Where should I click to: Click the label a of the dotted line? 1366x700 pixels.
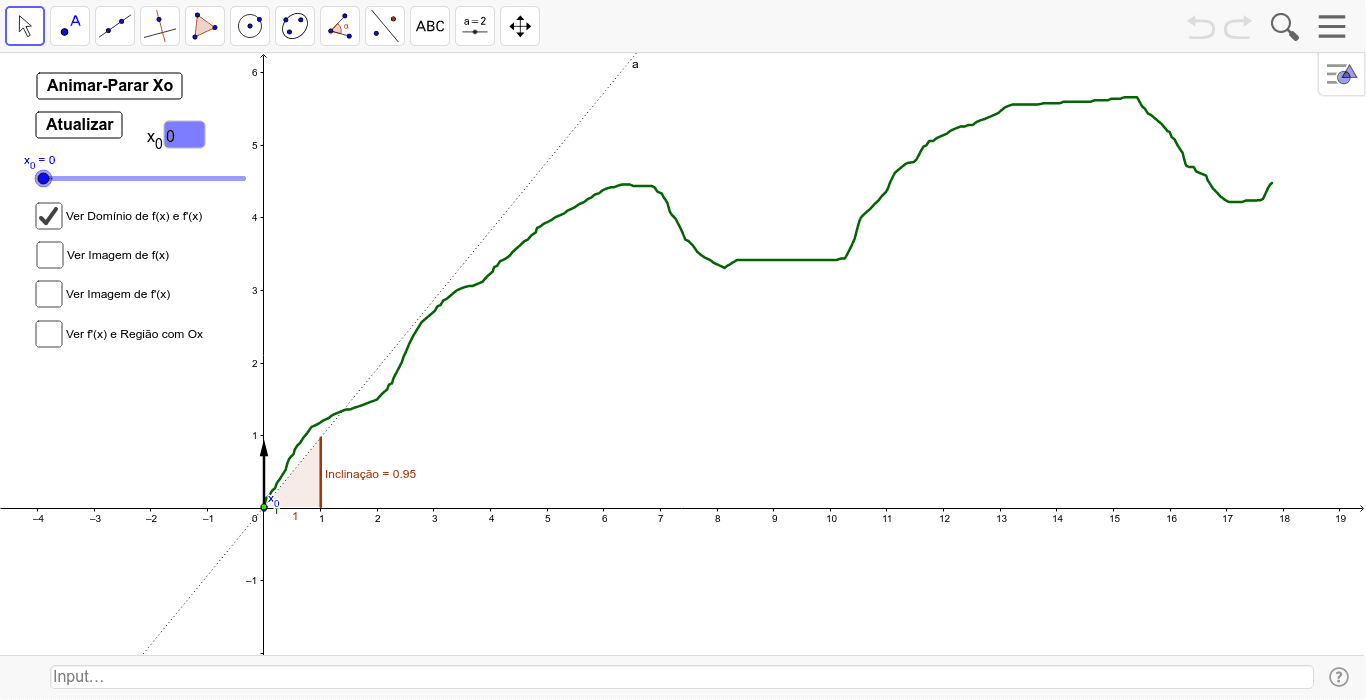[x=635, y=65]
